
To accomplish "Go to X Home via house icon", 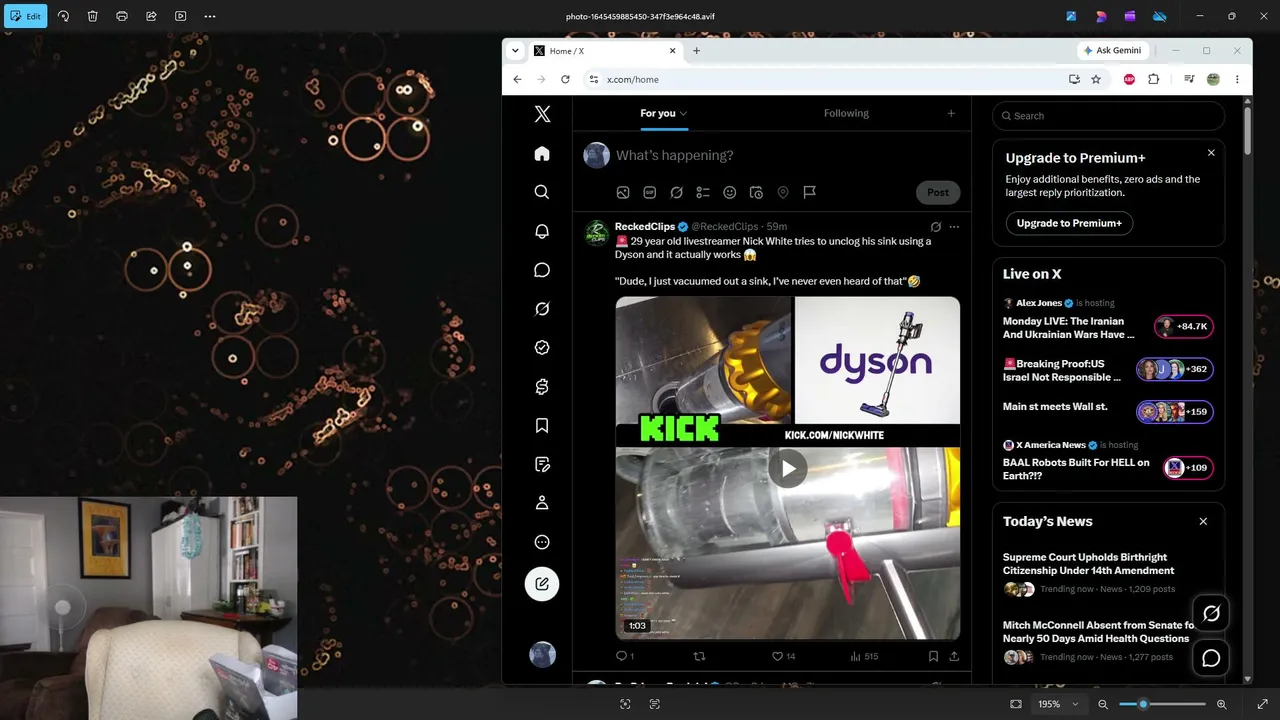I will click(542, 154).
